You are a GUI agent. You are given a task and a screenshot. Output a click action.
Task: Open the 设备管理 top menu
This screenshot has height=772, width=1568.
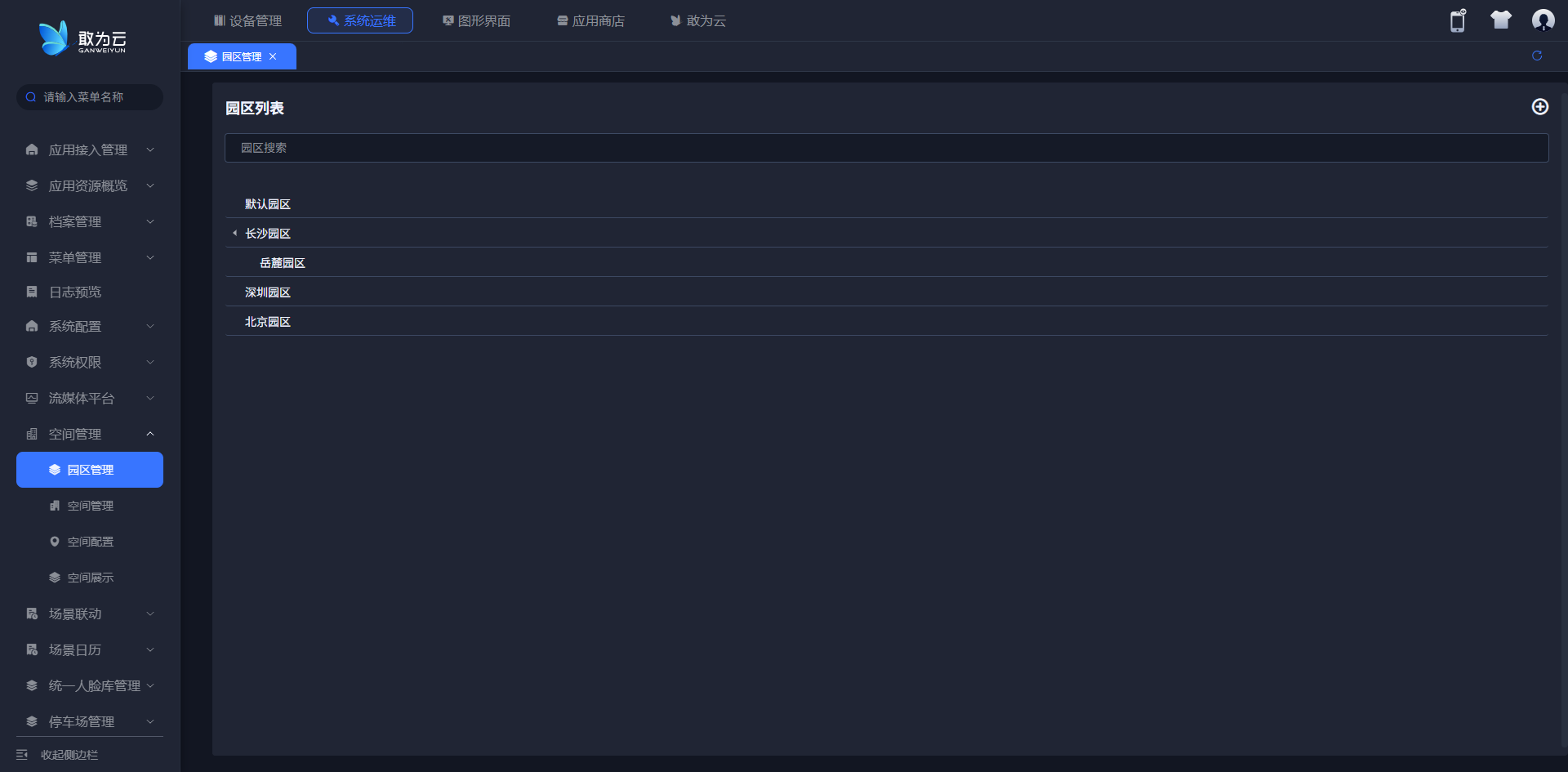click(247, 20)
